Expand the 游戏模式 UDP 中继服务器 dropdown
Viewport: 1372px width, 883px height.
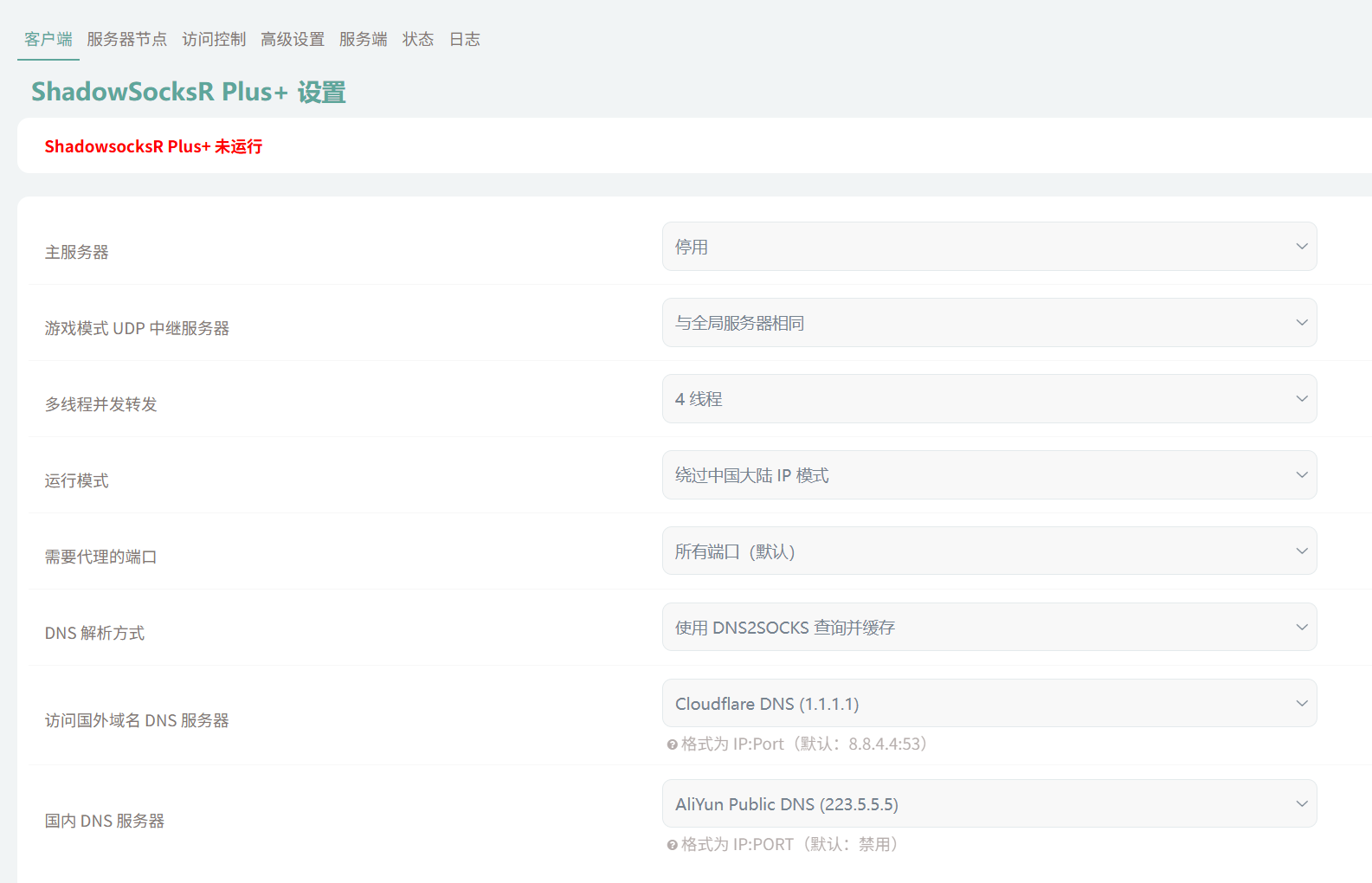click(x=989, y=323)
